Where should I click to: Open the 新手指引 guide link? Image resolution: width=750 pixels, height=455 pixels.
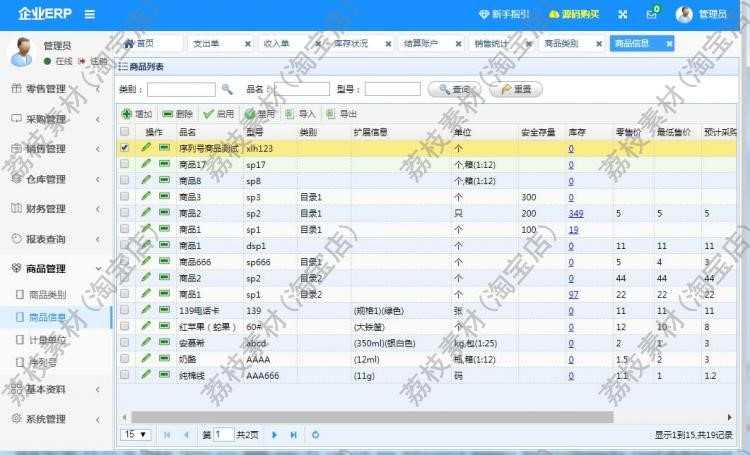pos(504,14)
